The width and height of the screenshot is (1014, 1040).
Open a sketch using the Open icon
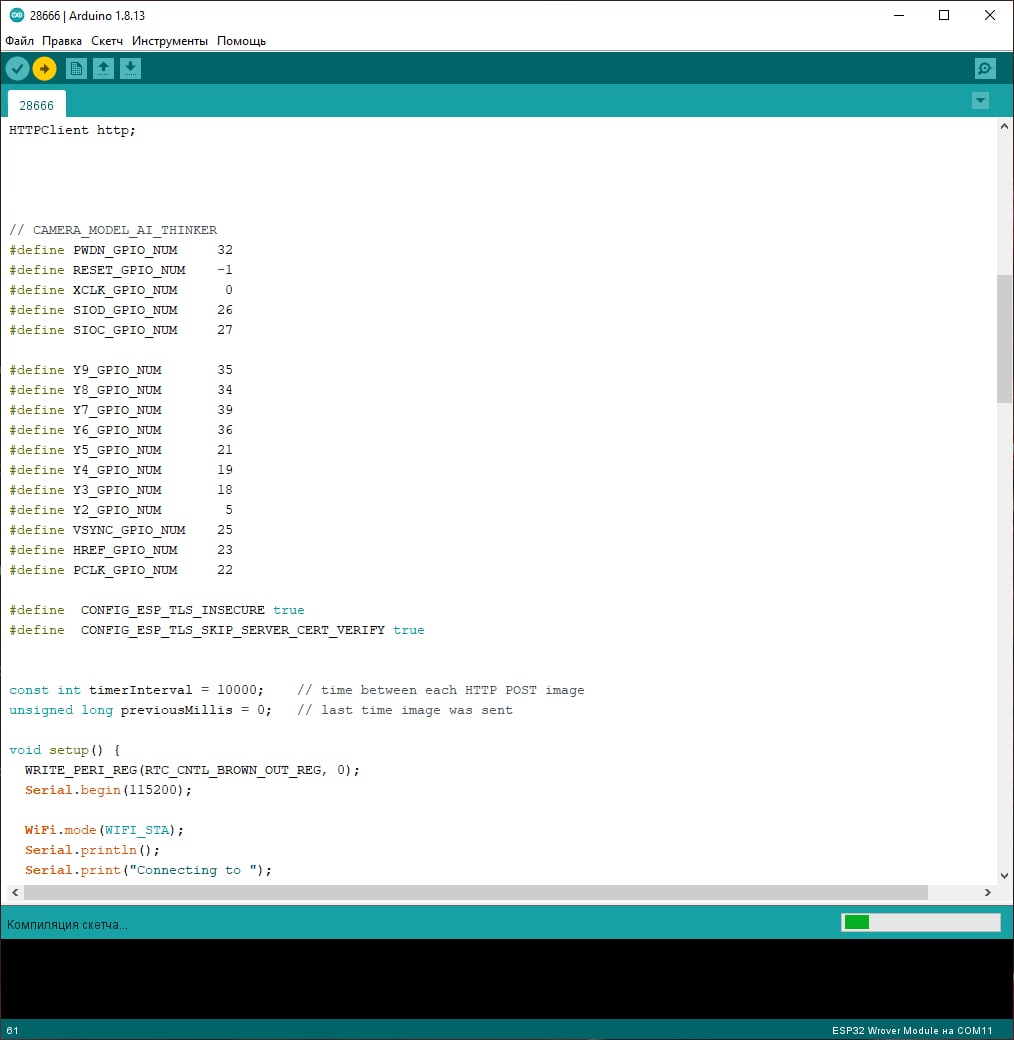103,68
